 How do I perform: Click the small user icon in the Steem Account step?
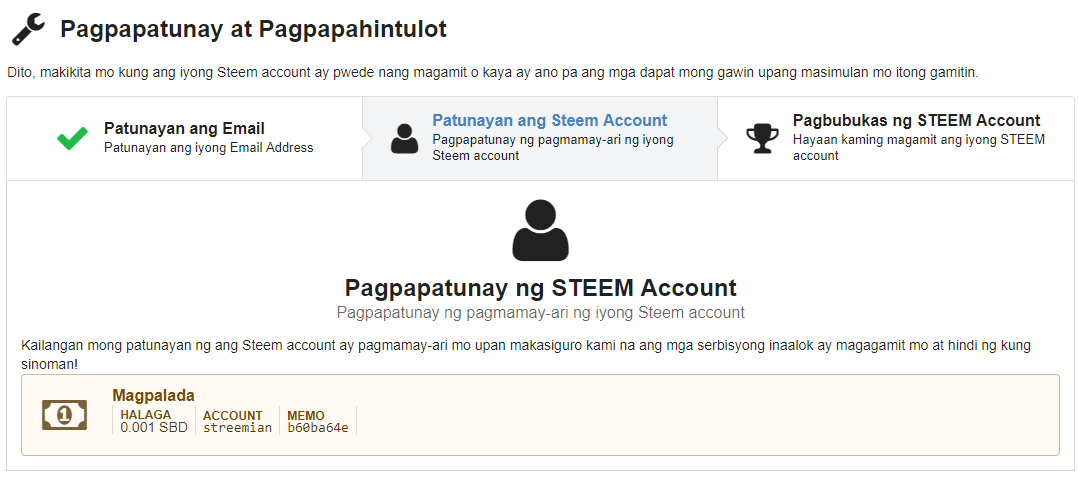coord(404,138)
